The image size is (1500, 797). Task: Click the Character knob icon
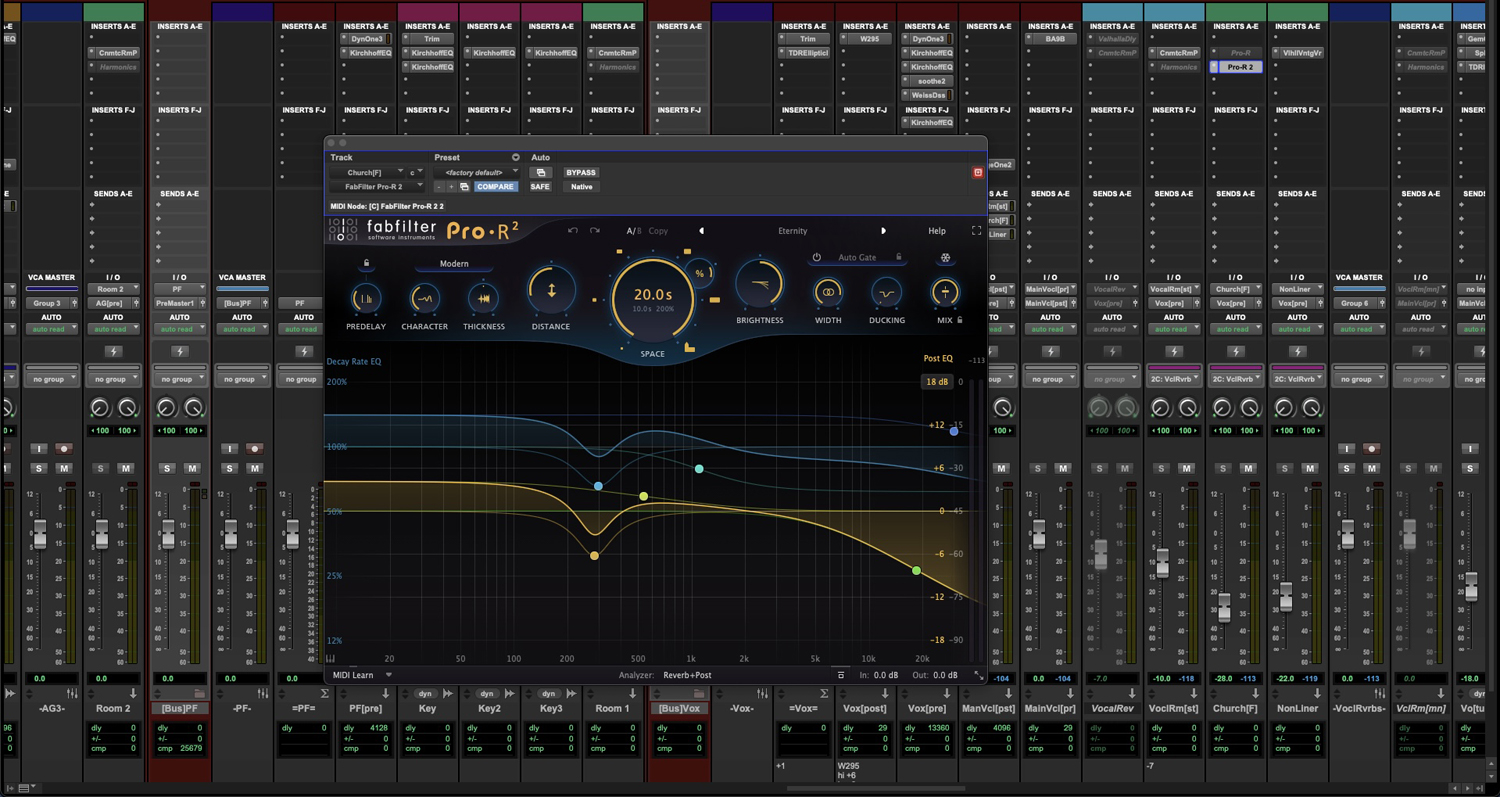click(424, 298)
